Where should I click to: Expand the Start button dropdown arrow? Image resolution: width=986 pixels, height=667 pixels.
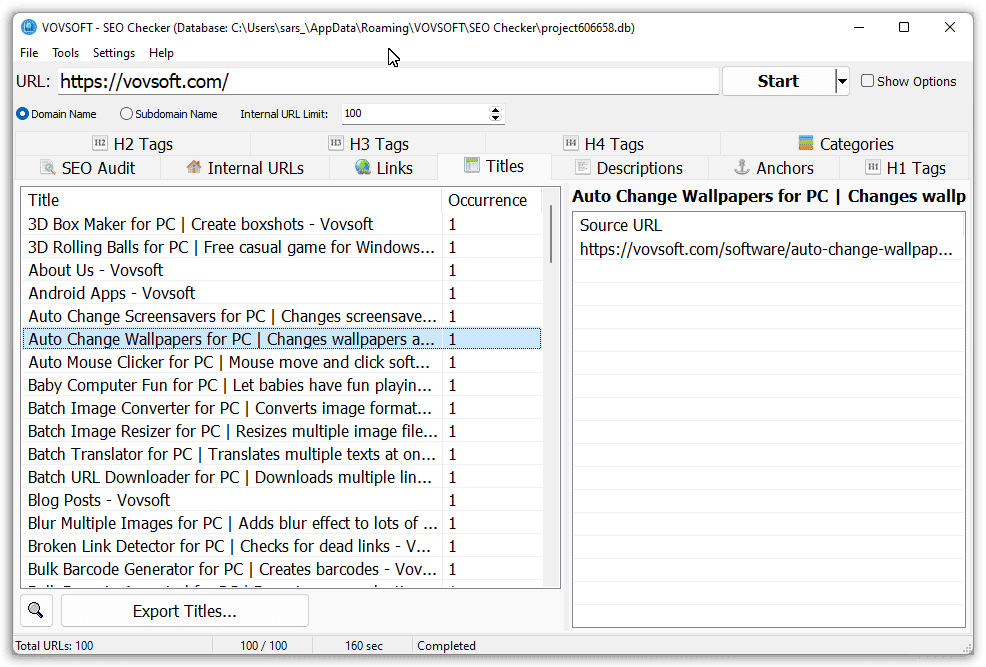tap(842, 81)
